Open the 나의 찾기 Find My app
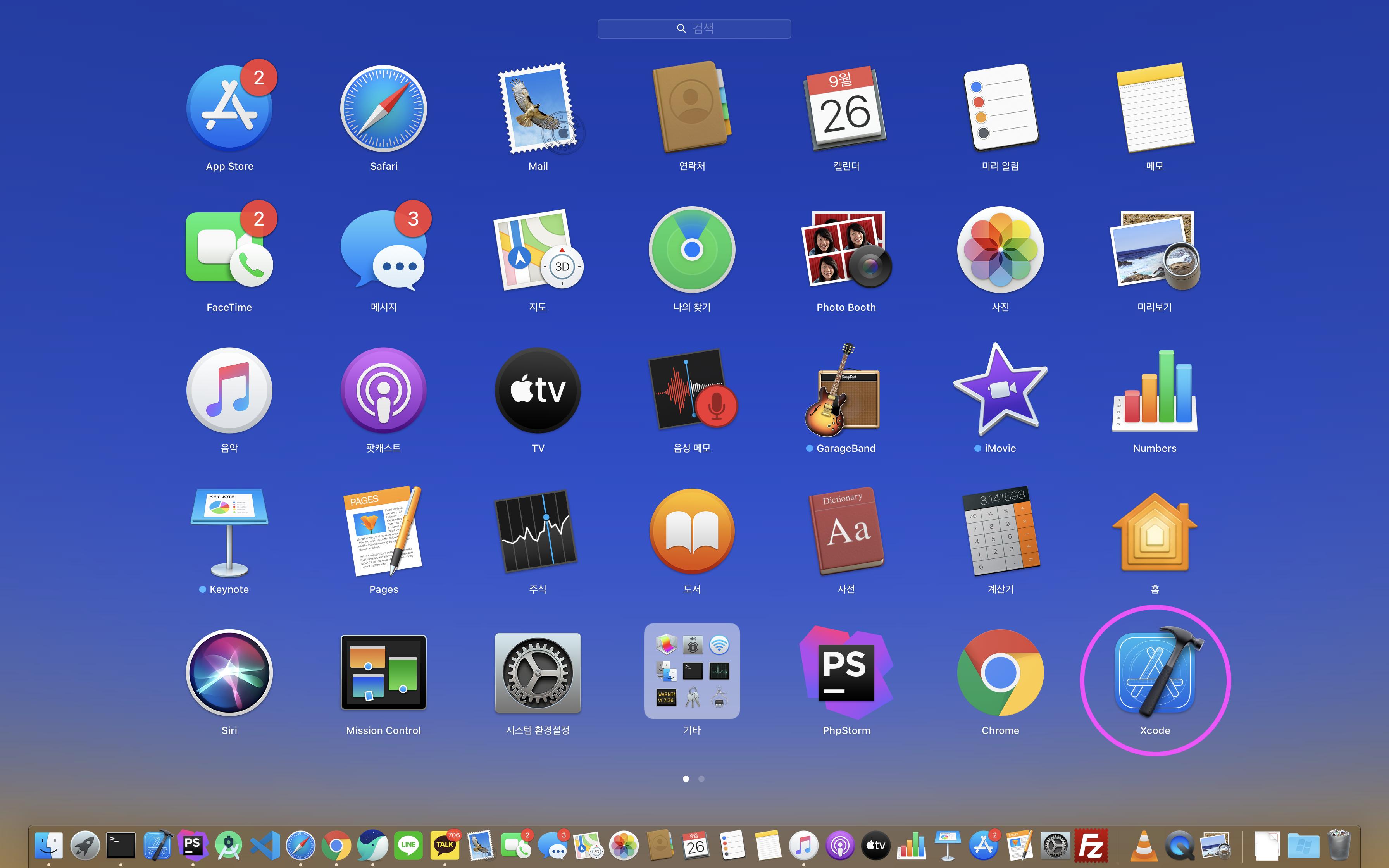1389x868 pixels. coord(692,249)
